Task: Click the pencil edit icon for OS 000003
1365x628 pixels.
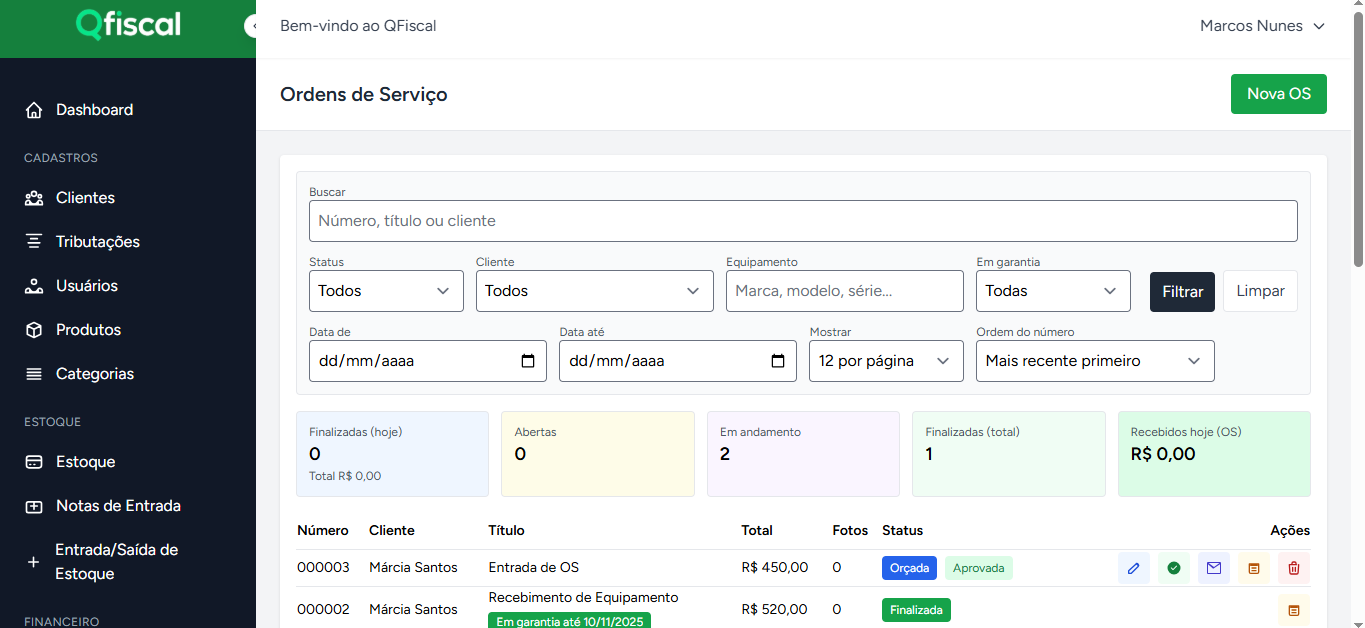Action: (1133, 568)
